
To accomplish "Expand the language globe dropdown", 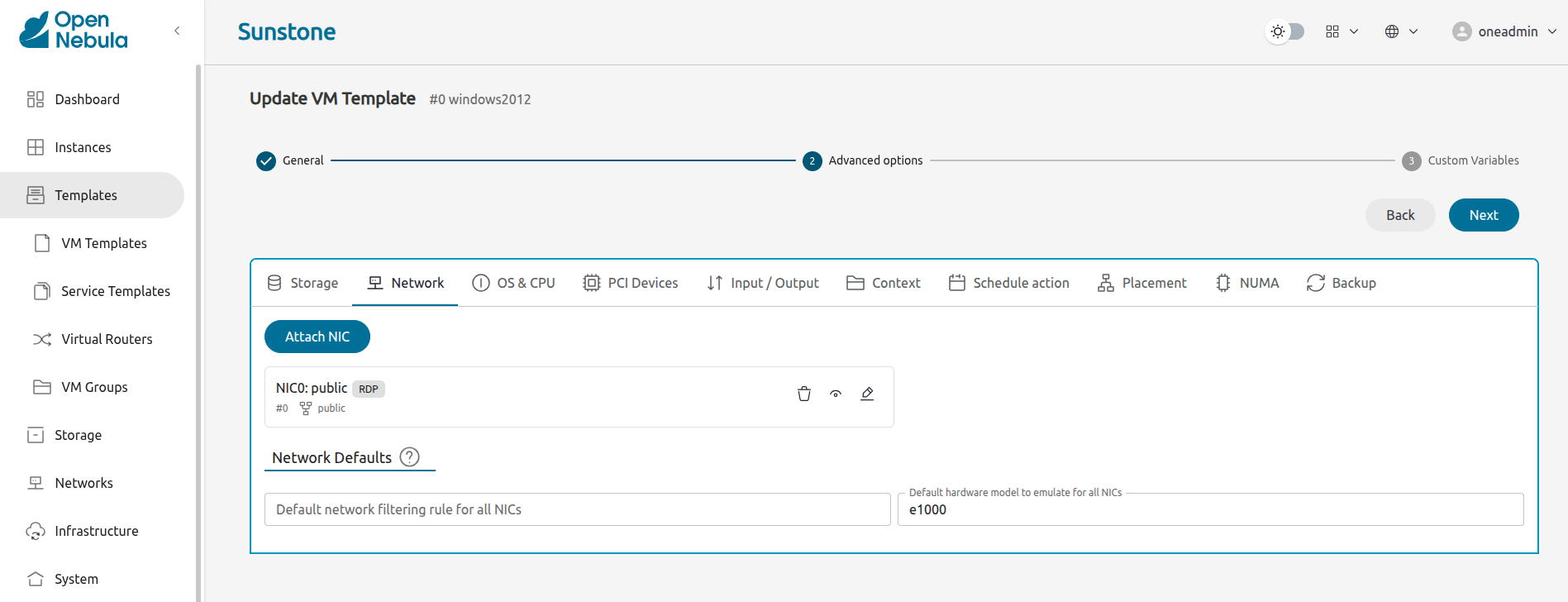I will 1401,31.
